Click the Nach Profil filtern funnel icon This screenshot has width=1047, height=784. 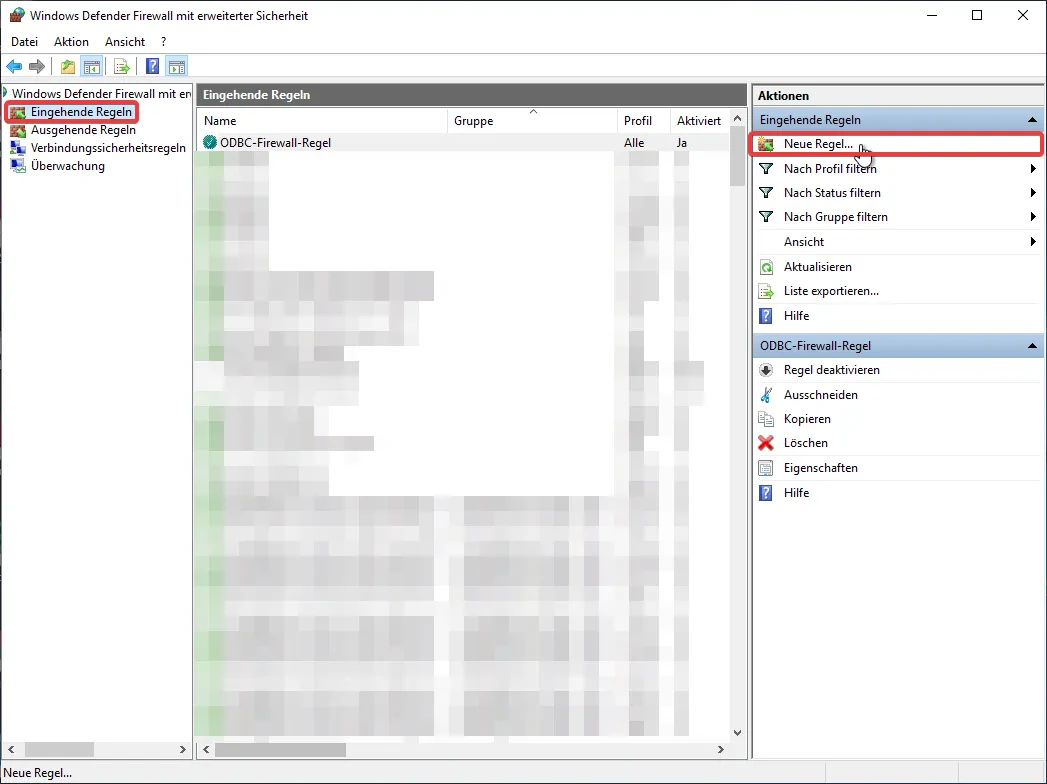pos(766,168)
